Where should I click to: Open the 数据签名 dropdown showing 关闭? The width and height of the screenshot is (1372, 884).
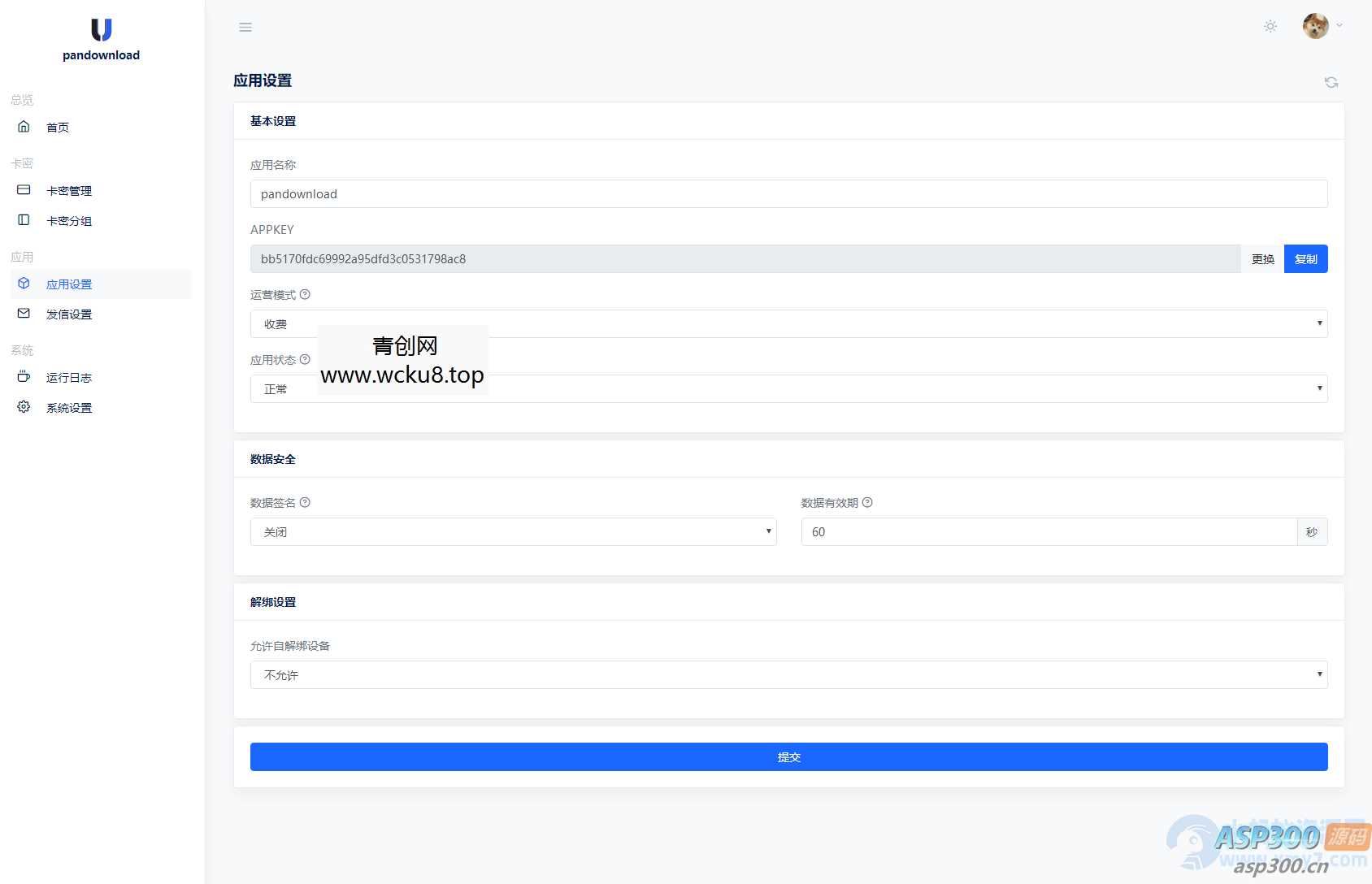pos(513,532)
